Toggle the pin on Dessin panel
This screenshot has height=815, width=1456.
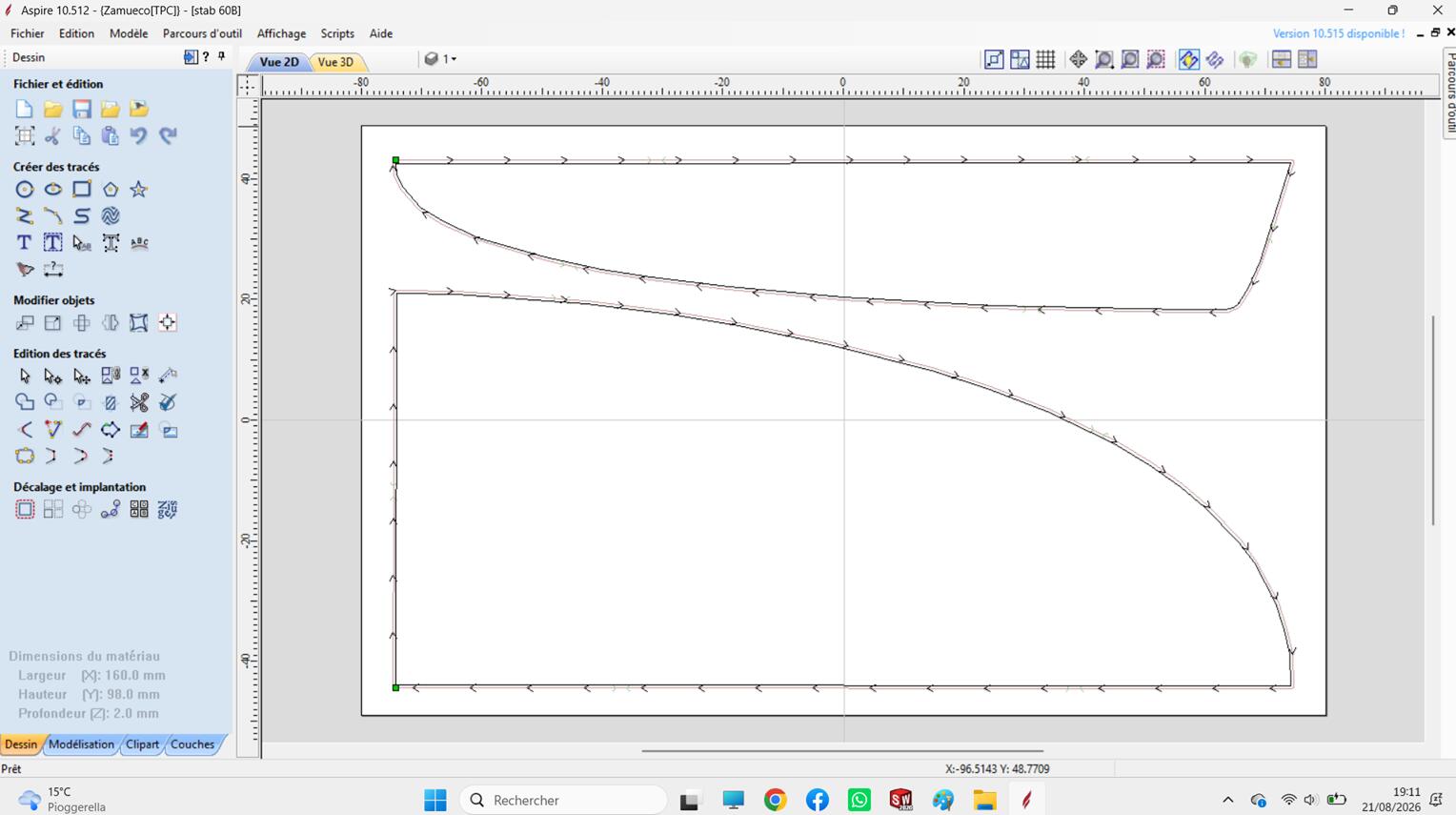tap(222, 57)
